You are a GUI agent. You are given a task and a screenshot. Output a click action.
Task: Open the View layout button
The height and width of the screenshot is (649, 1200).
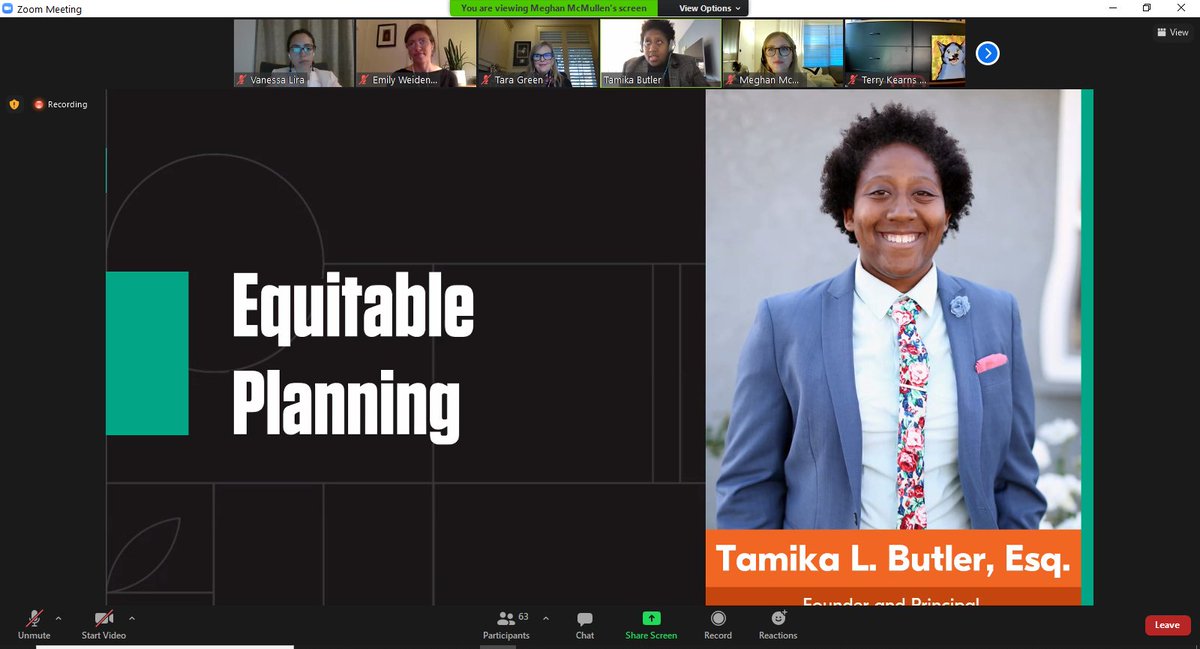[1173, 32]
